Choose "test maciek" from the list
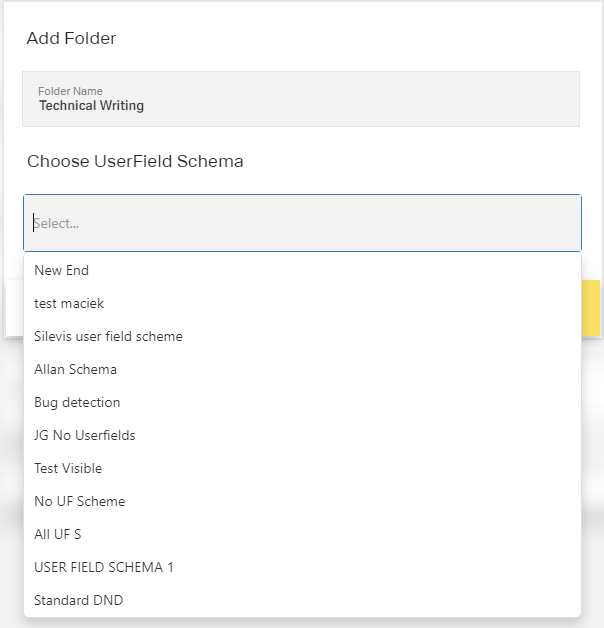Viewport: 604px width, 628px height. 69,303
